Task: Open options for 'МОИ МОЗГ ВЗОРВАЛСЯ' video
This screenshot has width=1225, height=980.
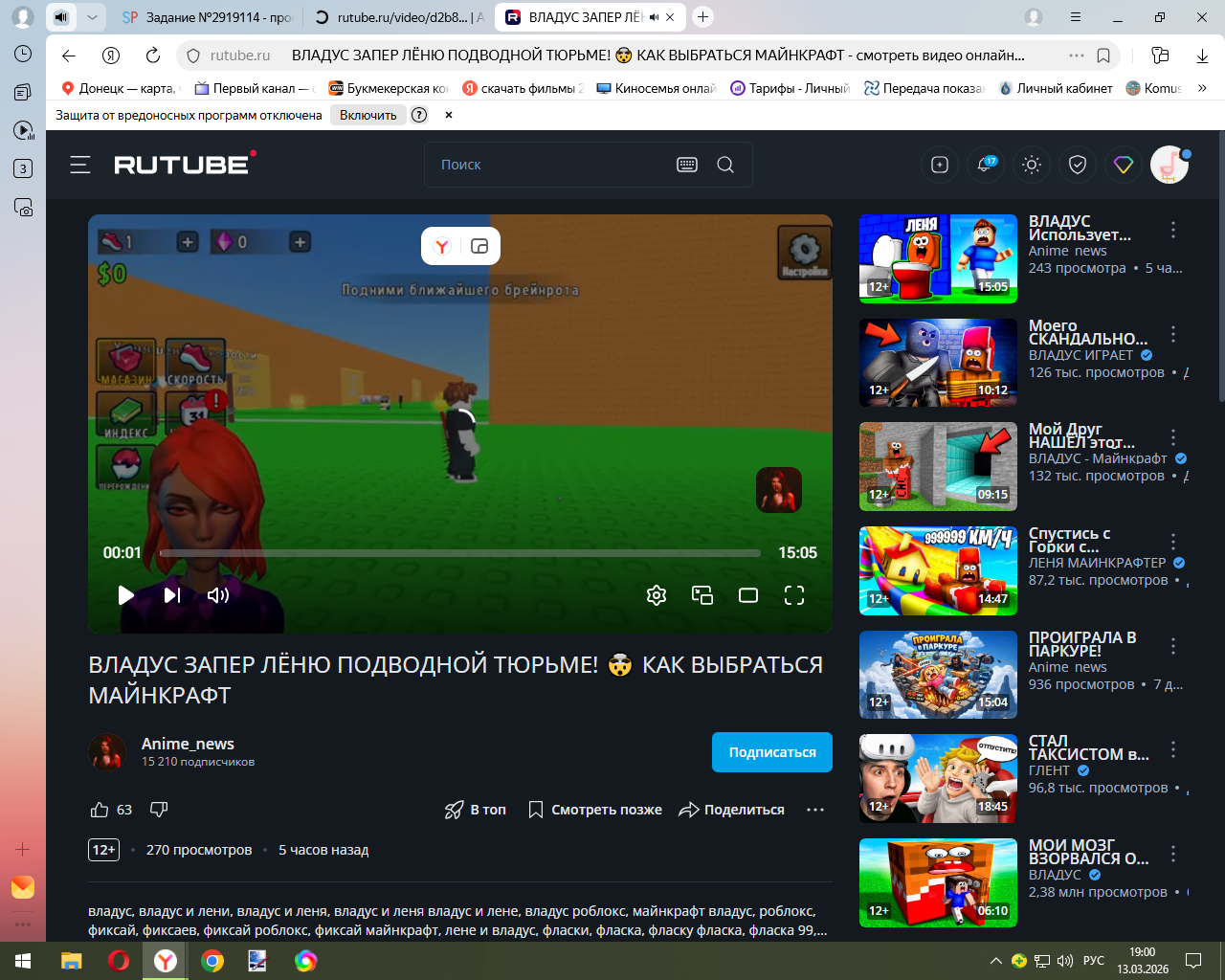Action: pos(1173,854)
